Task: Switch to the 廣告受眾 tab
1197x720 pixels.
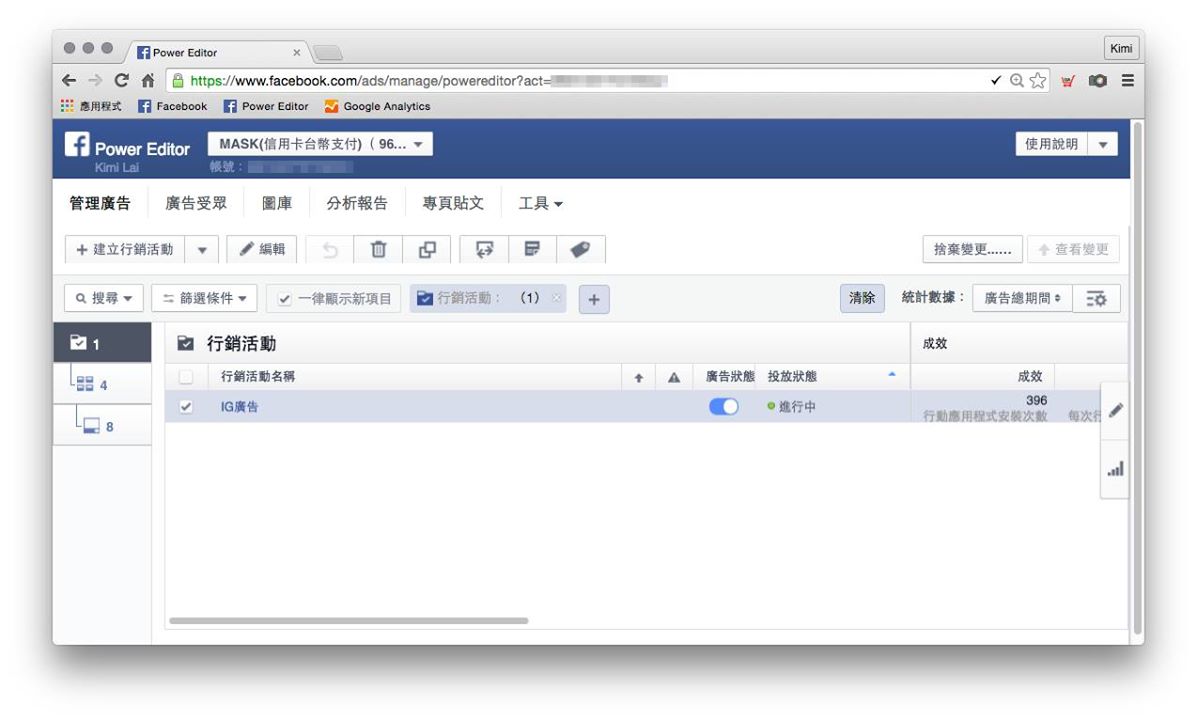Action: [x=196, y=203]
